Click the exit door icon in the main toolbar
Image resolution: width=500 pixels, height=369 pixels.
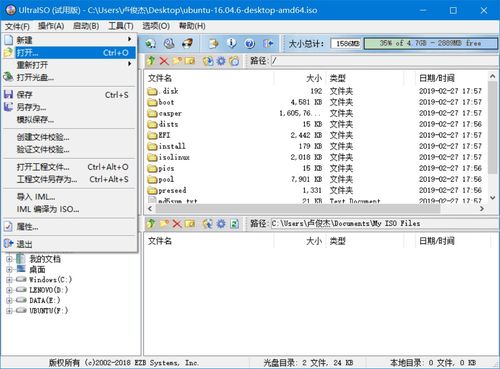point(268,43)
